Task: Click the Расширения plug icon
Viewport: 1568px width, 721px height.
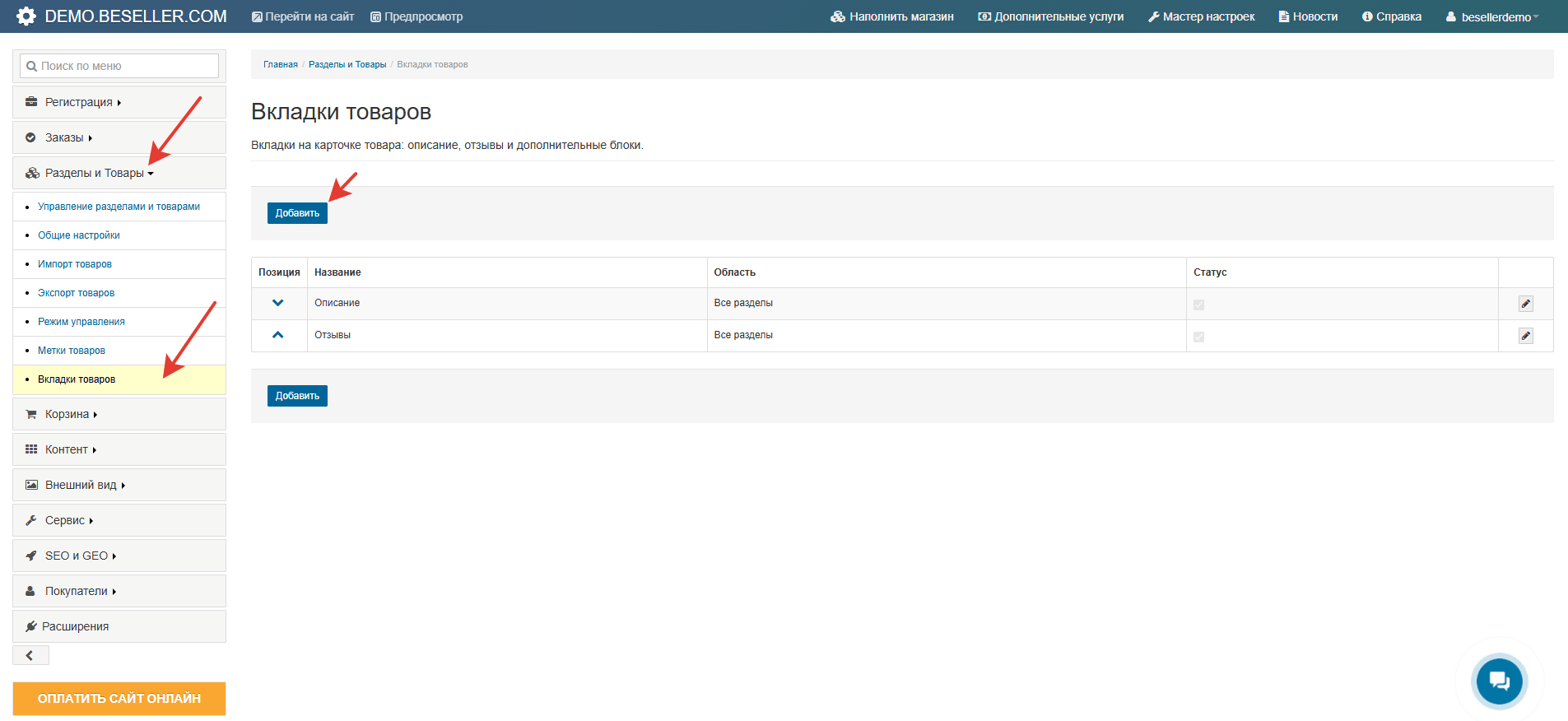Action: coord(31,626)
